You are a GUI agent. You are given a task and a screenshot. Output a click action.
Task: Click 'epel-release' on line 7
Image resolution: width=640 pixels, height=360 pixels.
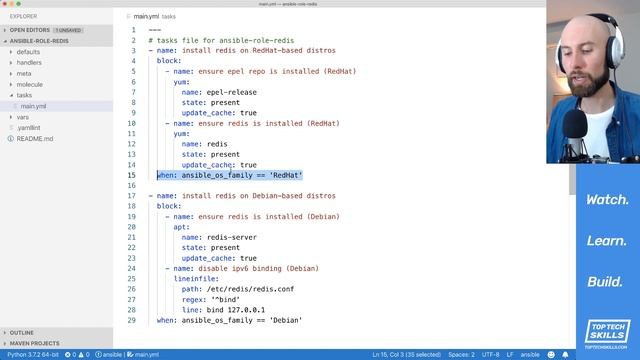tap(231, 92)
